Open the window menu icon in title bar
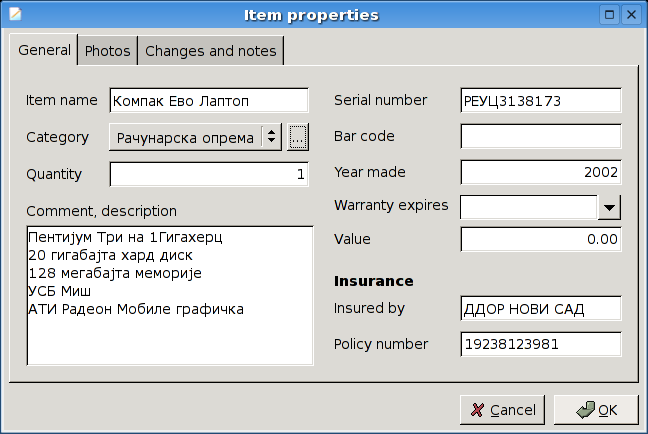 coord(13,15)
